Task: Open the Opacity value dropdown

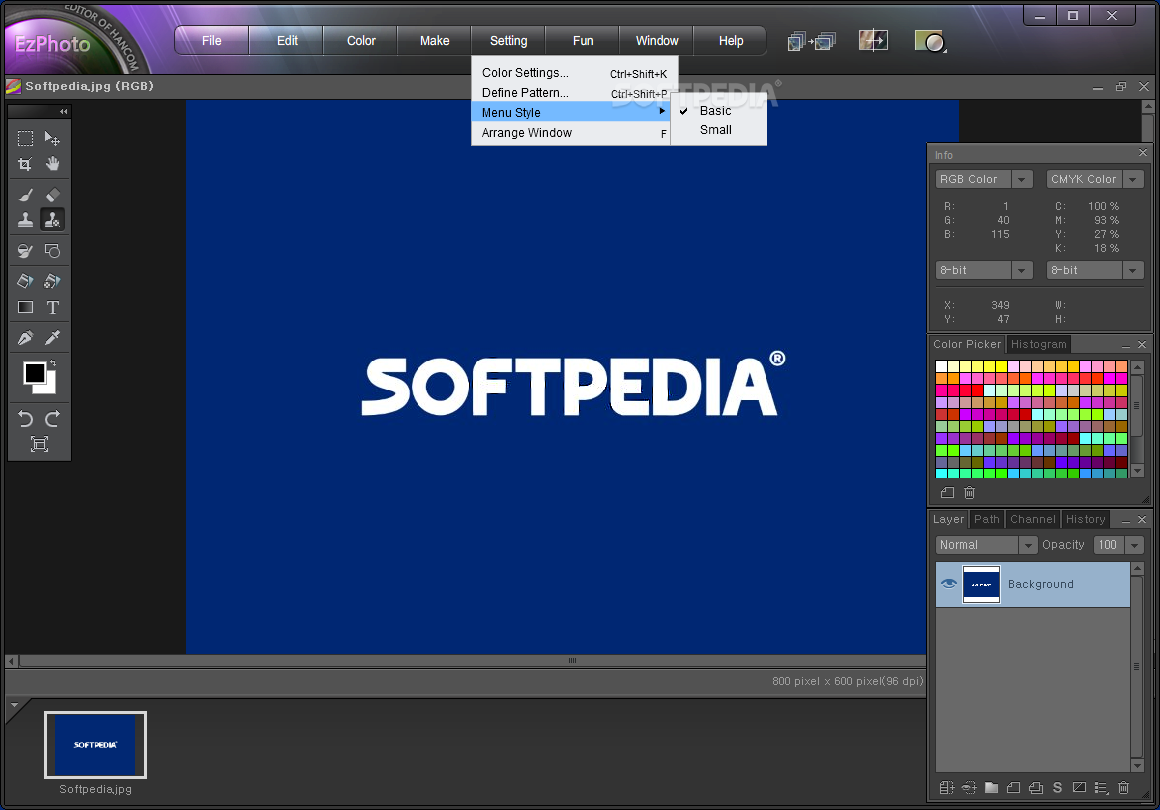Action: point(1133,545)
